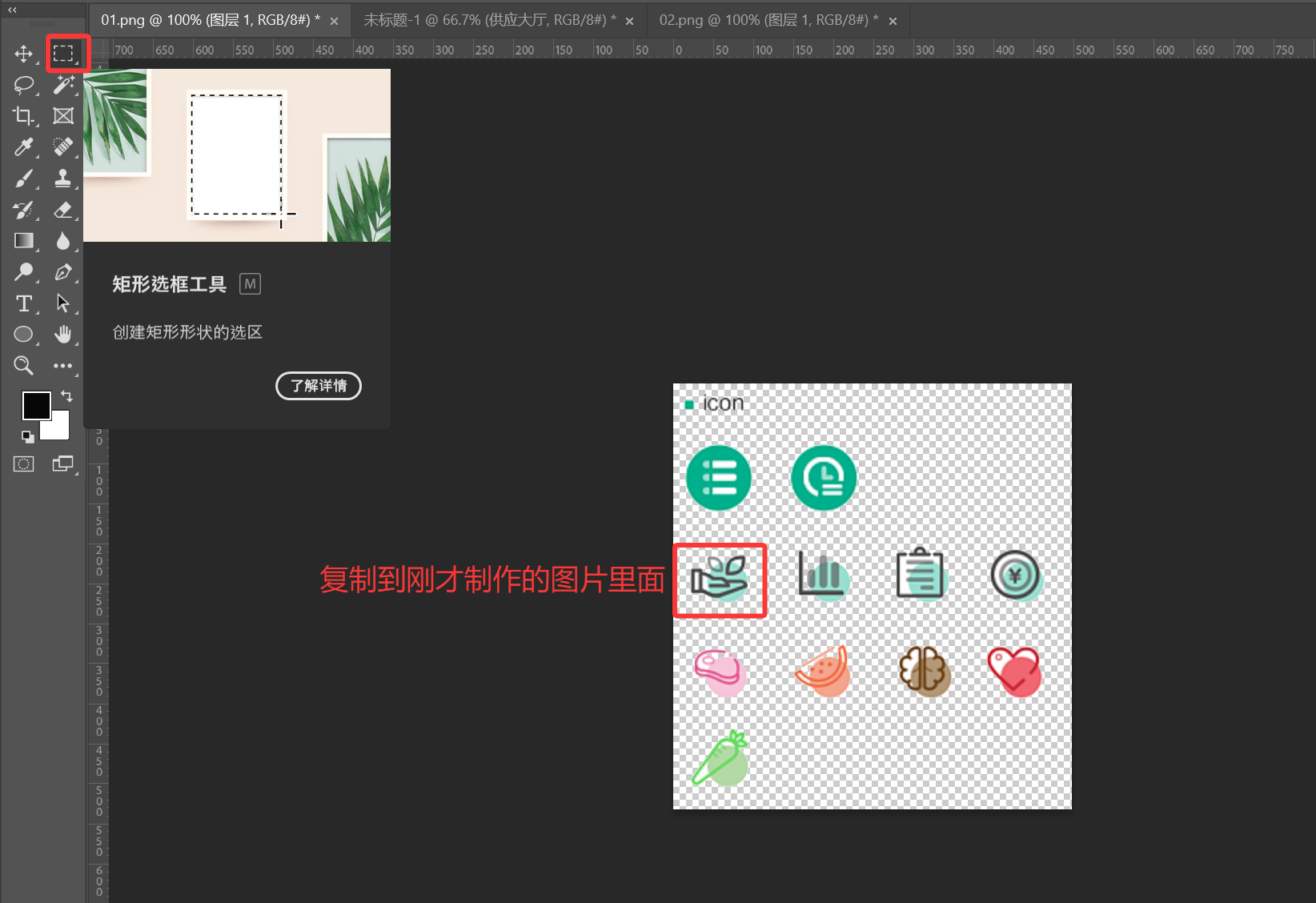Toggle Quick Mask mode
Screen dimensions: 1316x903
pos(23,464)
